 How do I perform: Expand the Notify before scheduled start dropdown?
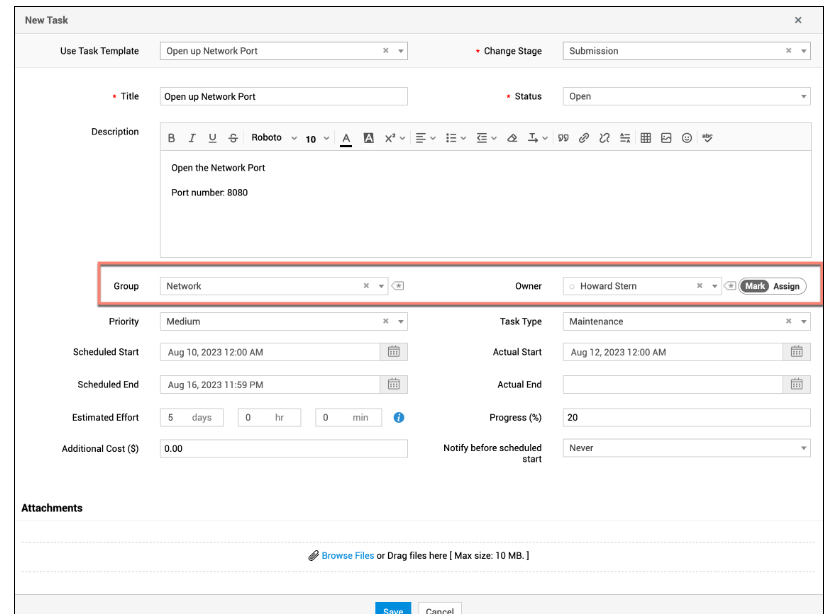pos(803,448)
